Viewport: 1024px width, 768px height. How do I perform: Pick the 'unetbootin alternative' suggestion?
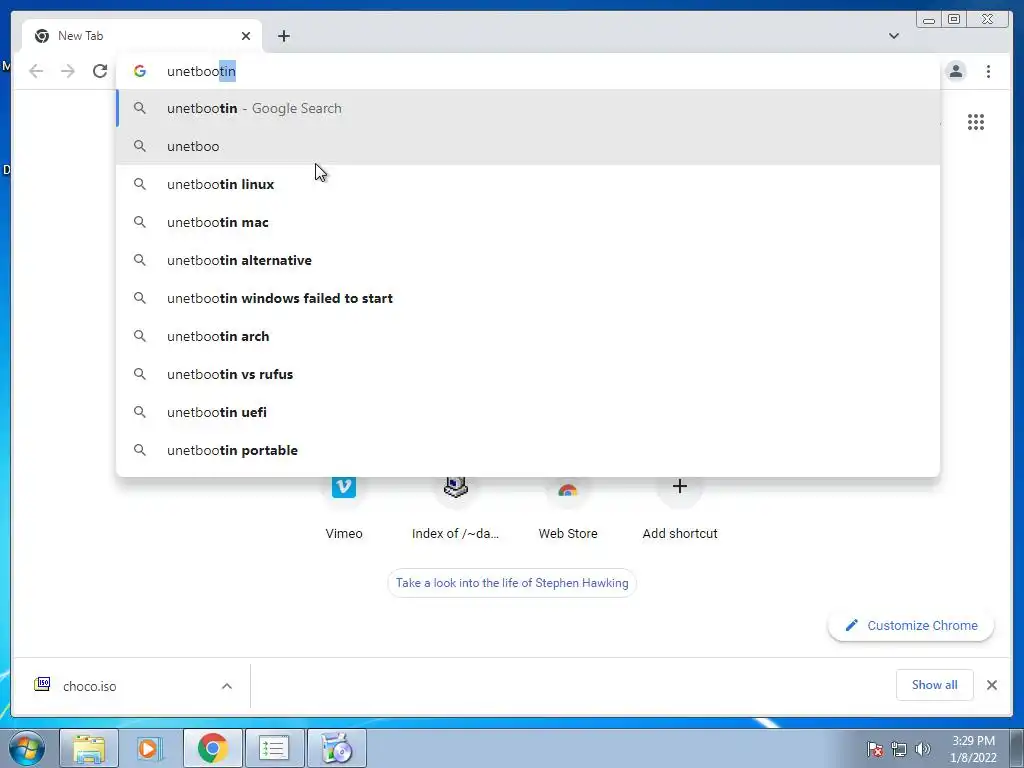tap(528, 260)
